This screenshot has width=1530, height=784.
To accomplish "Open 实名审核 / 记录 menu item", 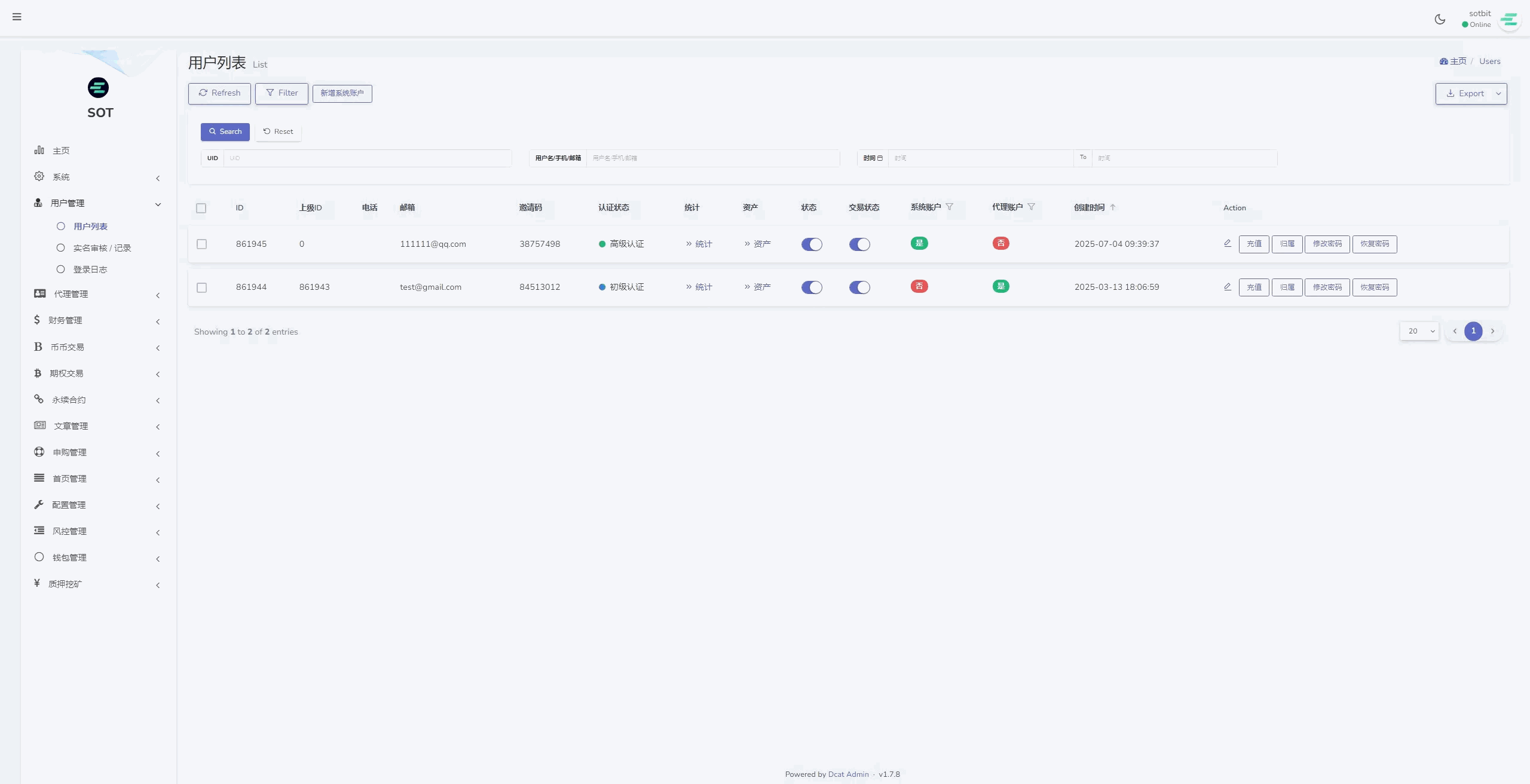I will [x=102, y=248].
